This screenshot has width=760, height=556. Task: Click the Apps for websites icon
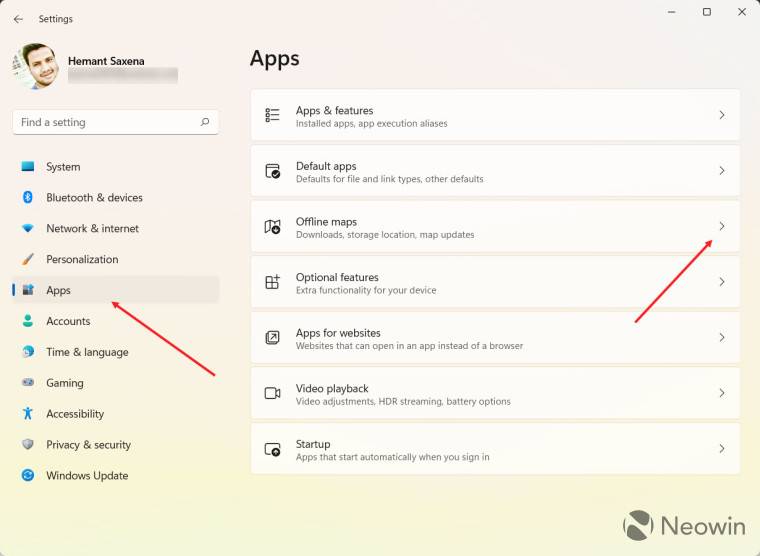pos(272,337)
